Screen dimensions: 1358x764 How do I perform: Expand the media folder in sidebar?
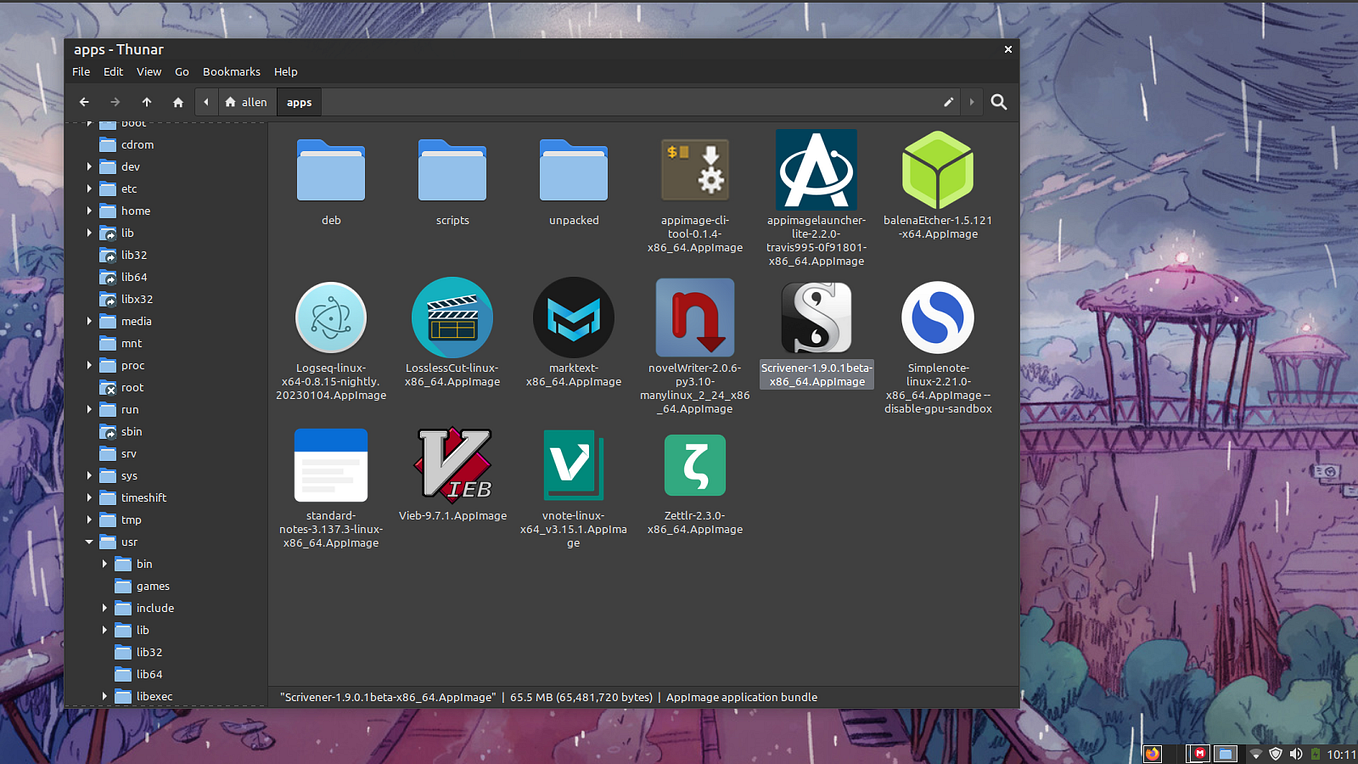(x=89, y=321)
